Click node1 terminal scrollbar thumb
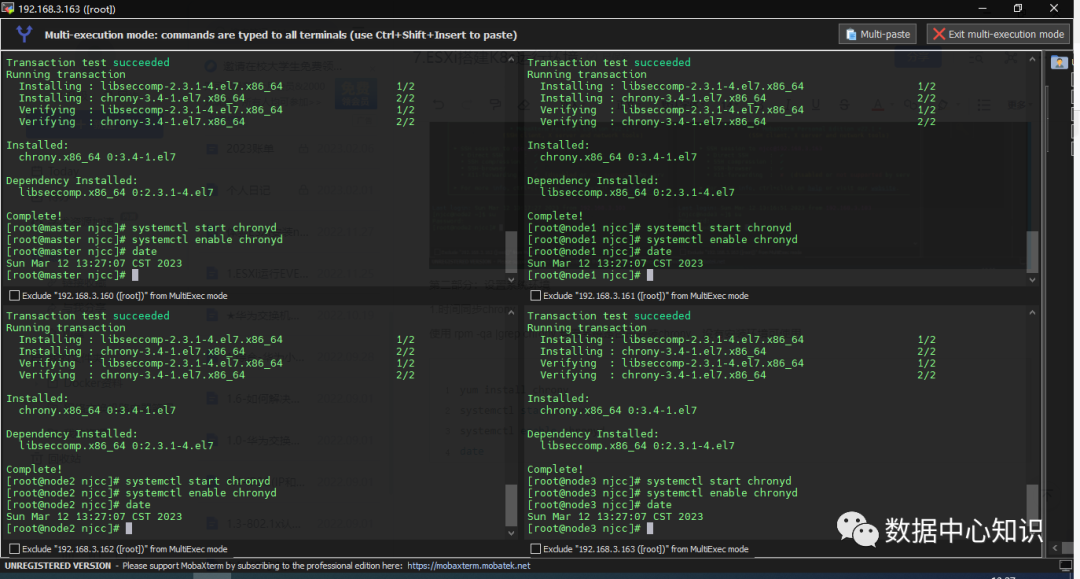The width and height of the screenshot is (1080, 579). click(1032, 250)
